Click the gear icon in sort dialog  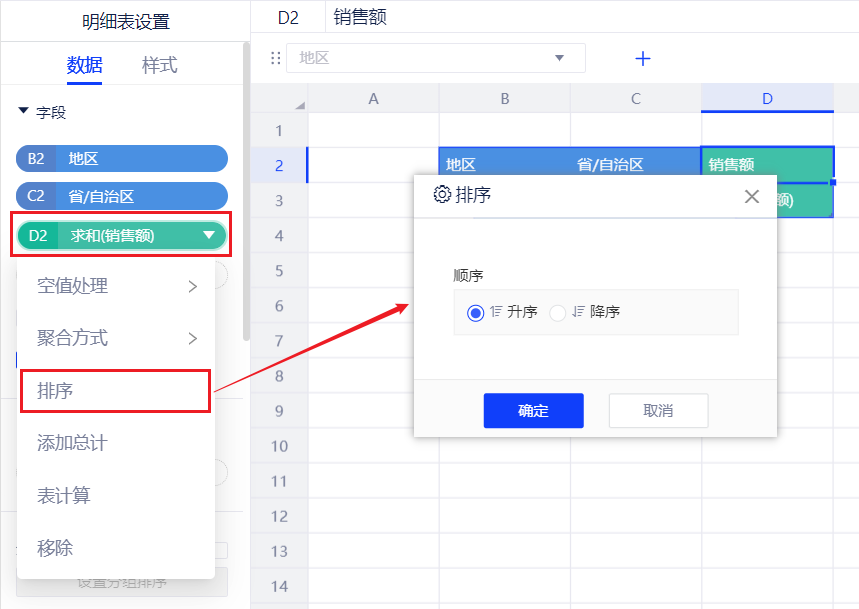(442, 195)
